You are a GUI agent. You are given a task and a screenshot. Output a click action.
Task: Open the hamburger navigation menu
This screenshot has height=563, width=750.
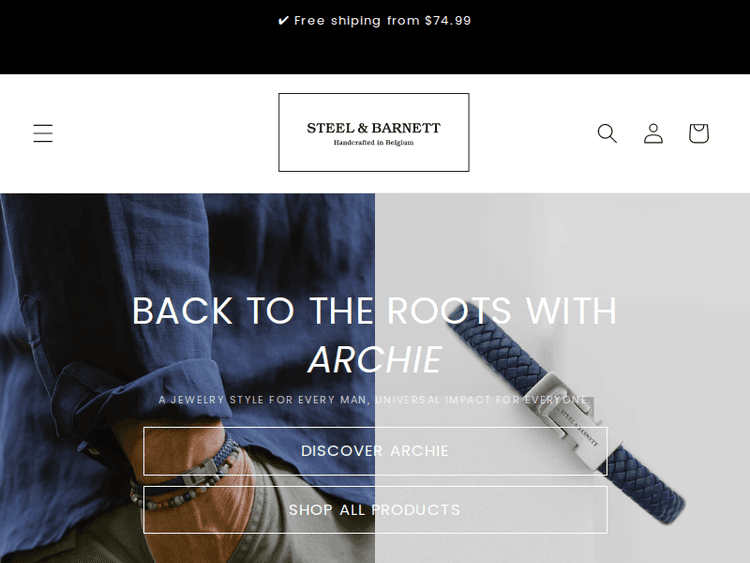click(43, 133)
